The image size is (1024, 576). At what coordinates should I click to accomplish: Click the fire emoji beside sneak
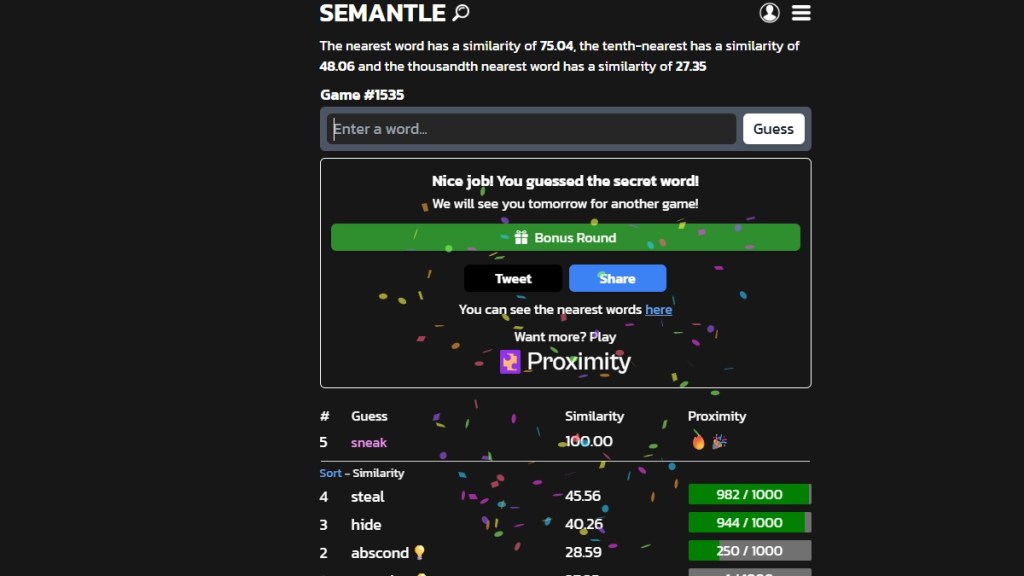pos(697,440)
